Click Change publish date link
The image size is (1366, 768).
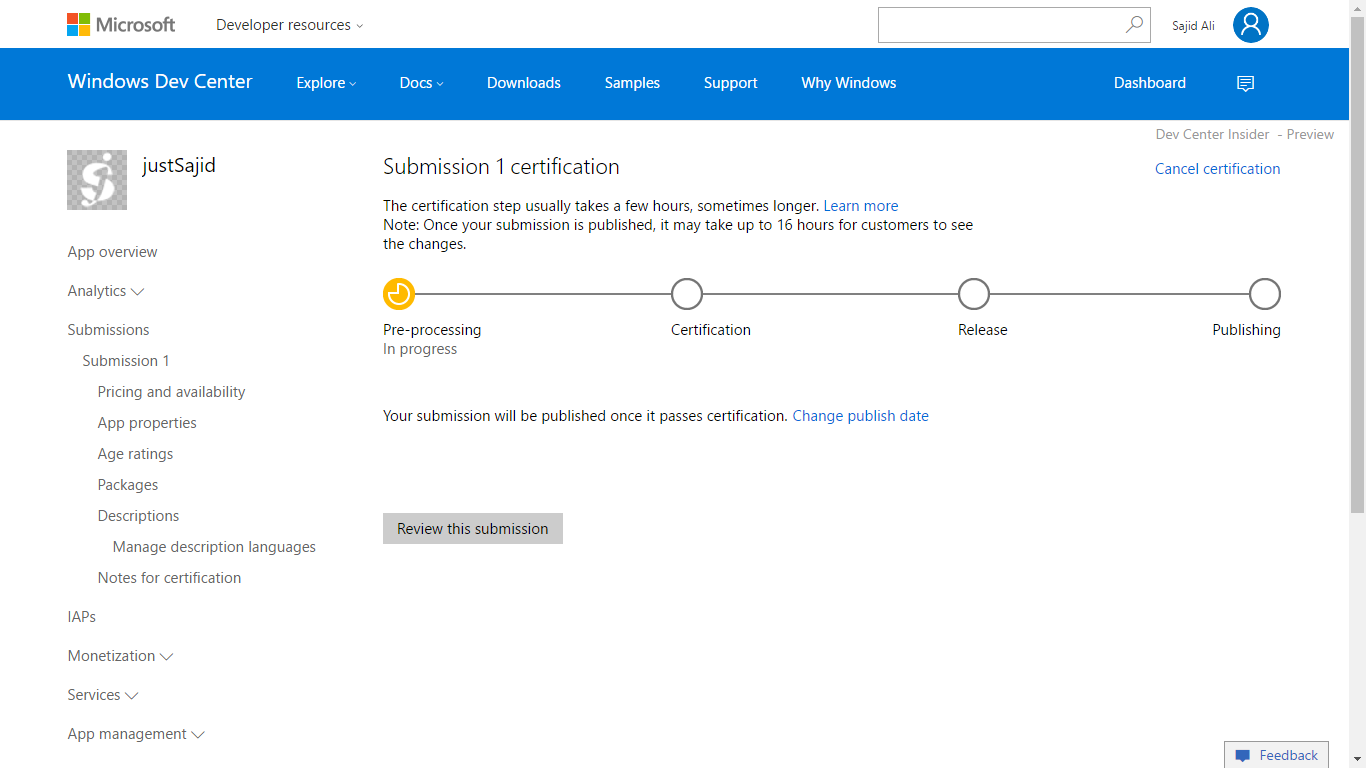(861, 416)
